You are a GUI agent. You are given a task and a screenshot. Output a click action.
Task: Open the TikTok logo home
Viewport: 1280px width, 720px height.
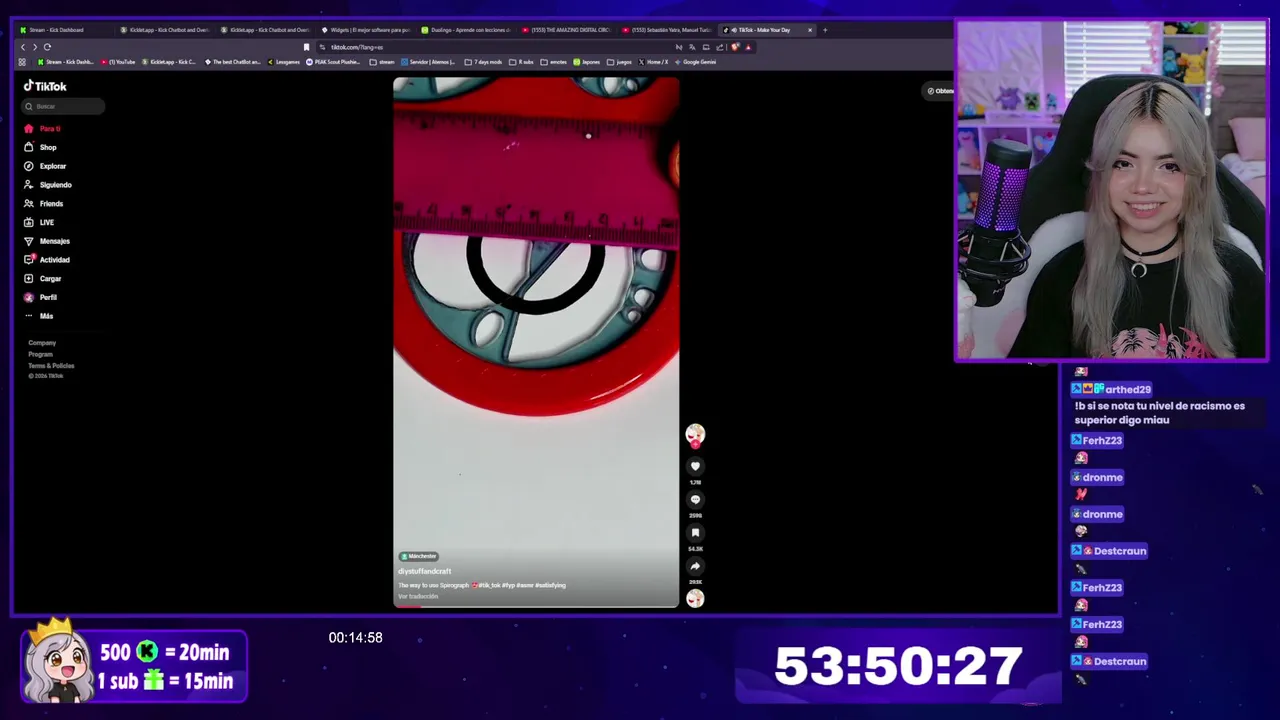click(45, 86)
